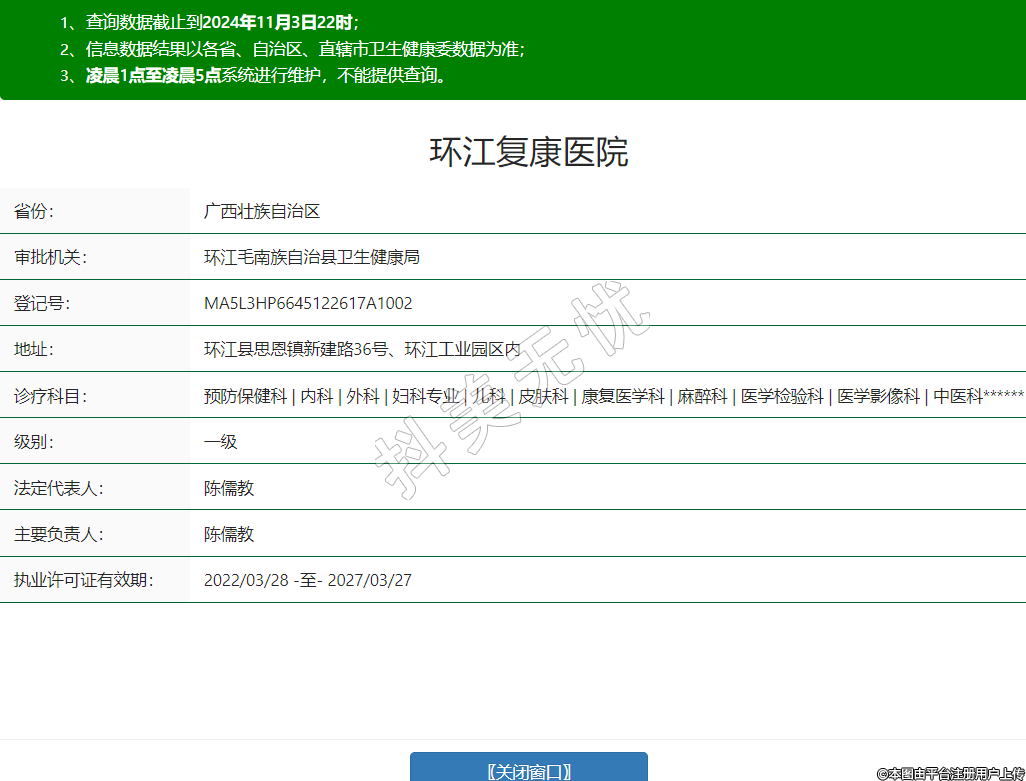
Task: Click the 诊疗科目 departments list text
Action: 613,396
